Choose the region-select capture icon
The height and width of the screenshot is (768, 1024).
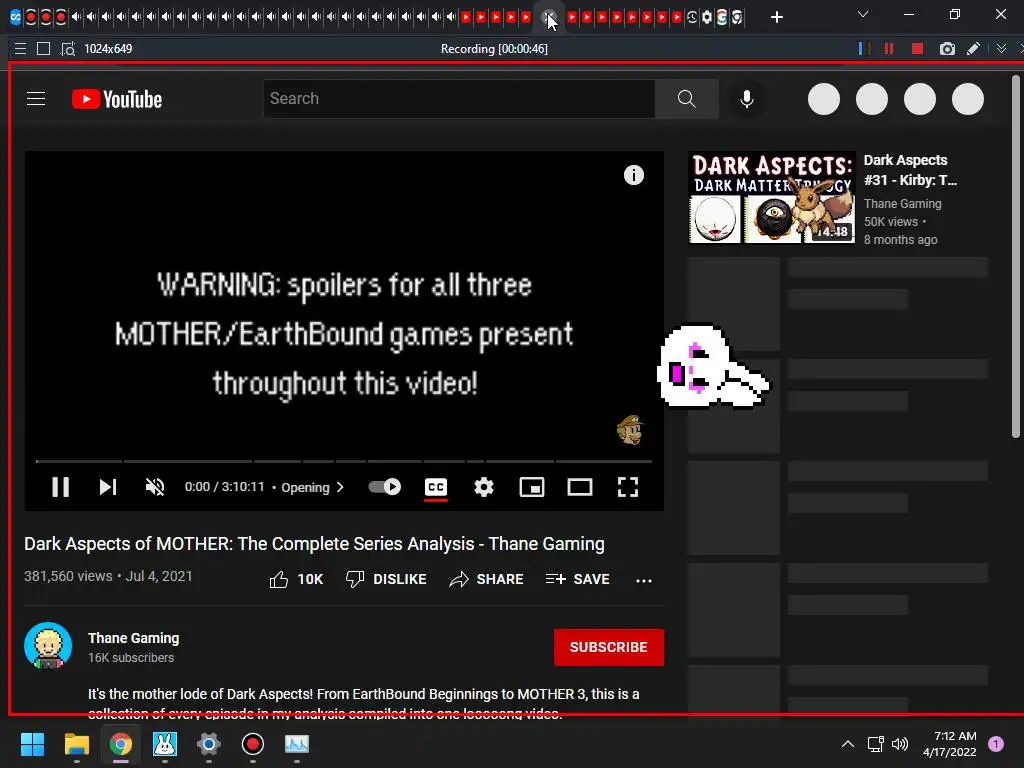point(68,48)
